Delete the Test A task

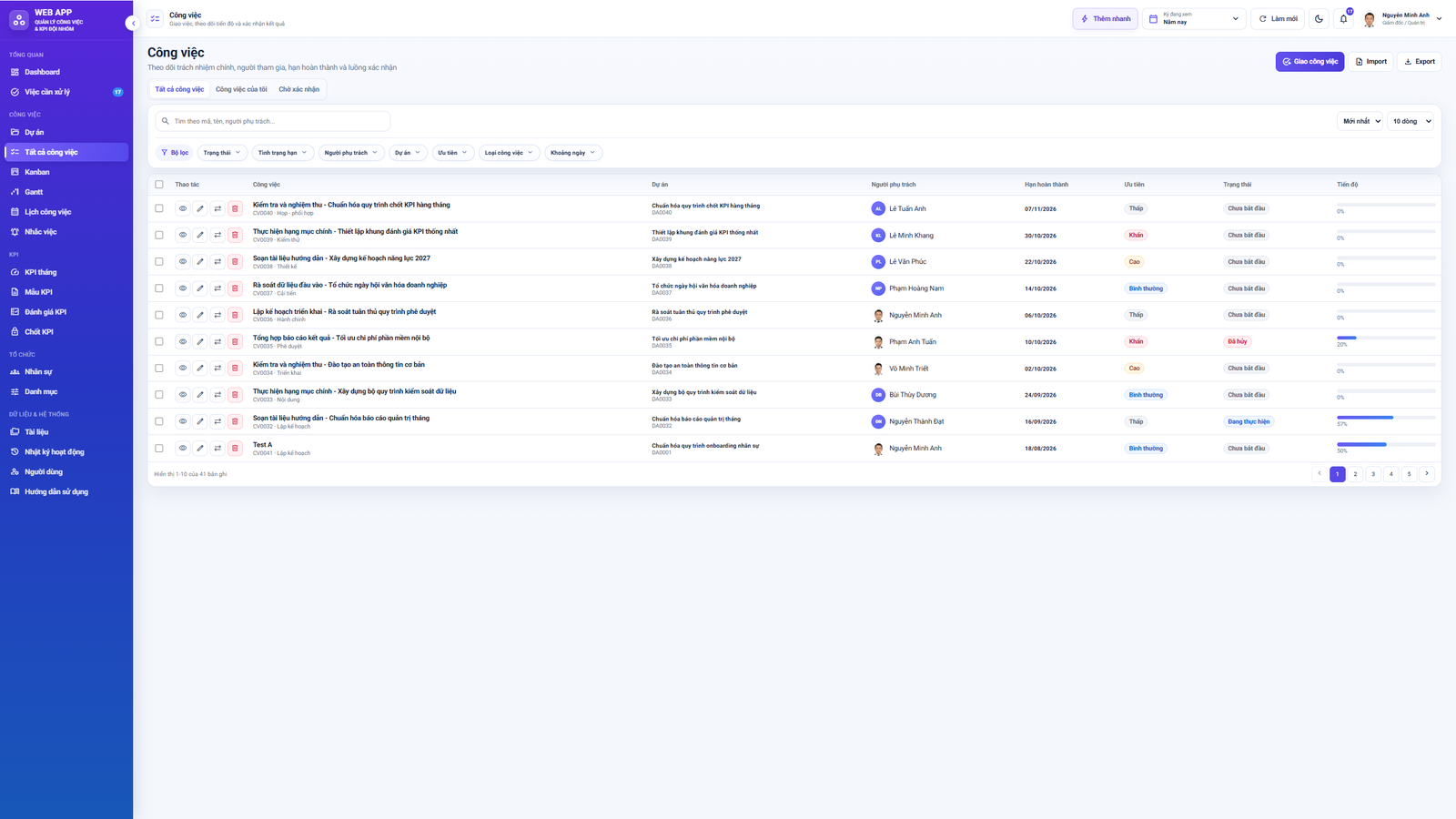coord(235,448)
